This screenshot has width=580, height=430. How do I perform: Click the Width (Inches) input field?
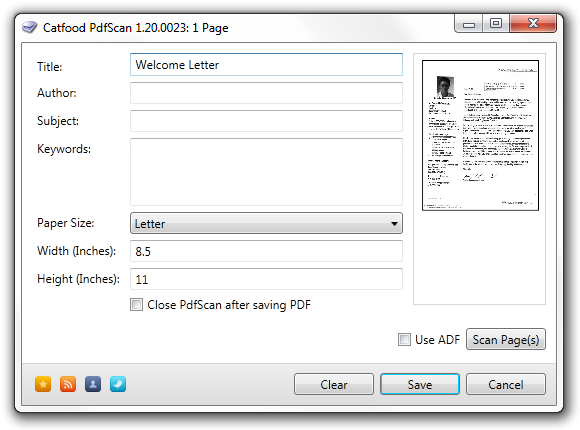tap(266, 251)
